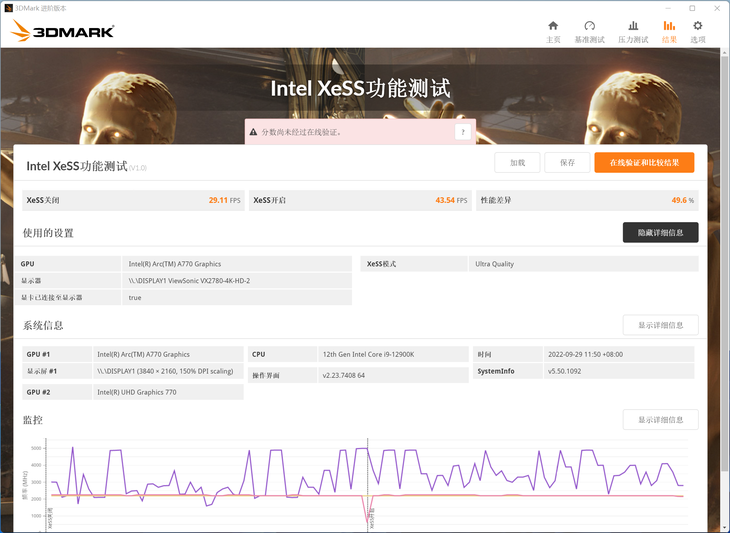Click the 分数尚未经过在线验证 warning message

click(302, 132)
